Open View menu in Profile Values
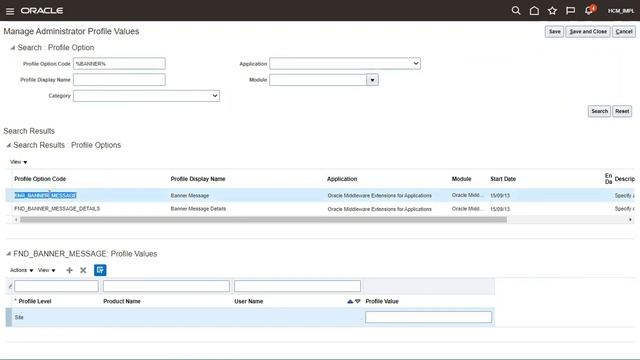The image size is (640, 360). 47,270
